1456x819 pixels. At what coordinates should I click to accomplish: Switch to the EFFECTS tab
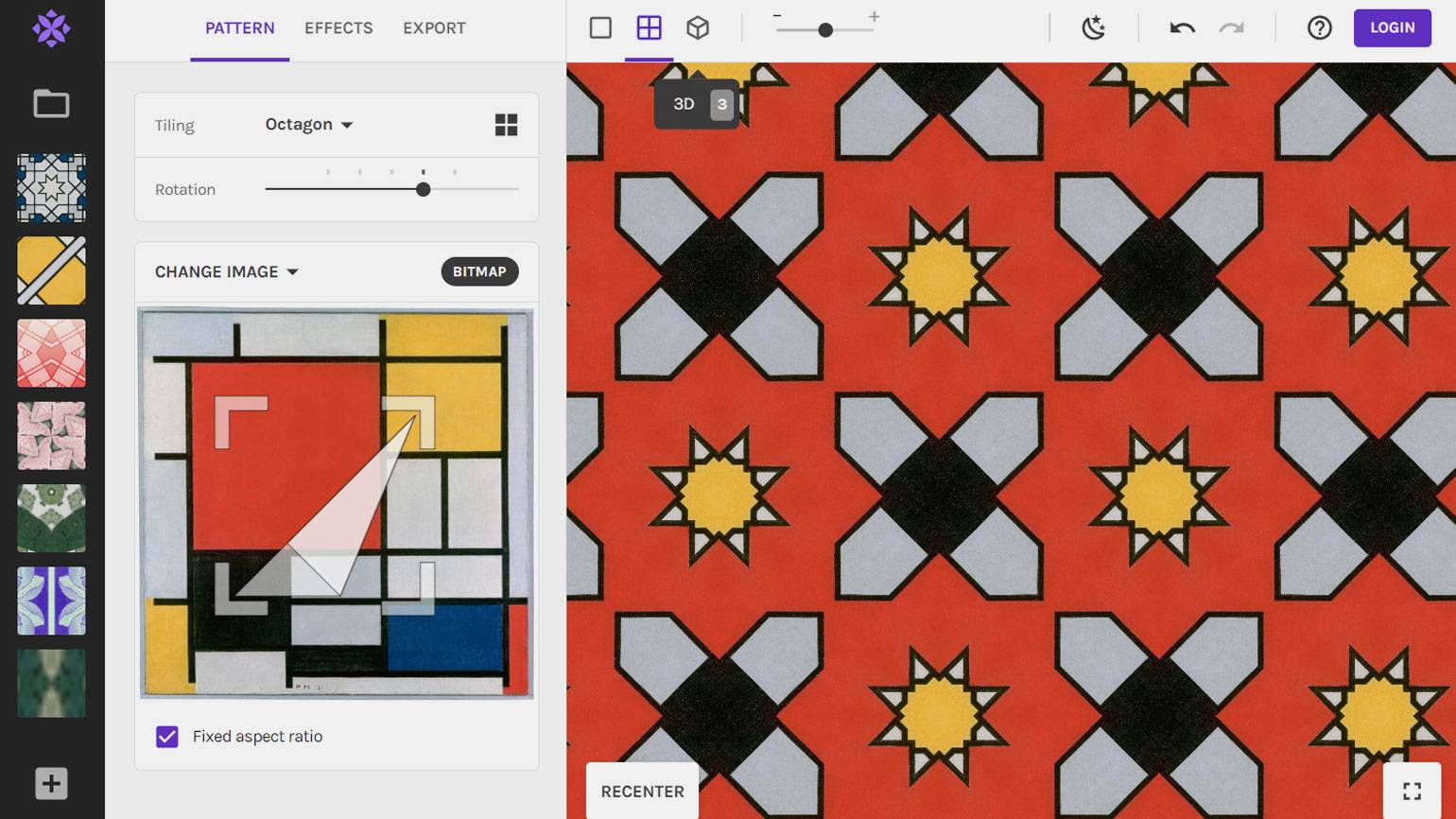click(338, 28)
